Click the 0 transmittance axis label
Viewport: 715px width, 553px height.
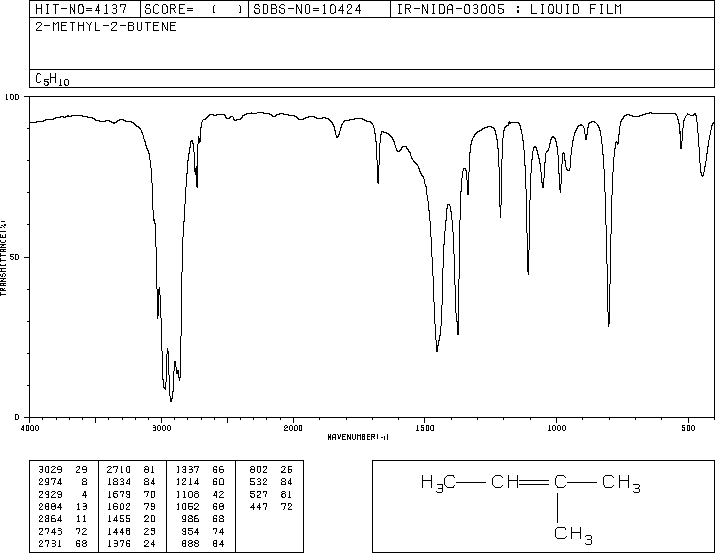17,417
